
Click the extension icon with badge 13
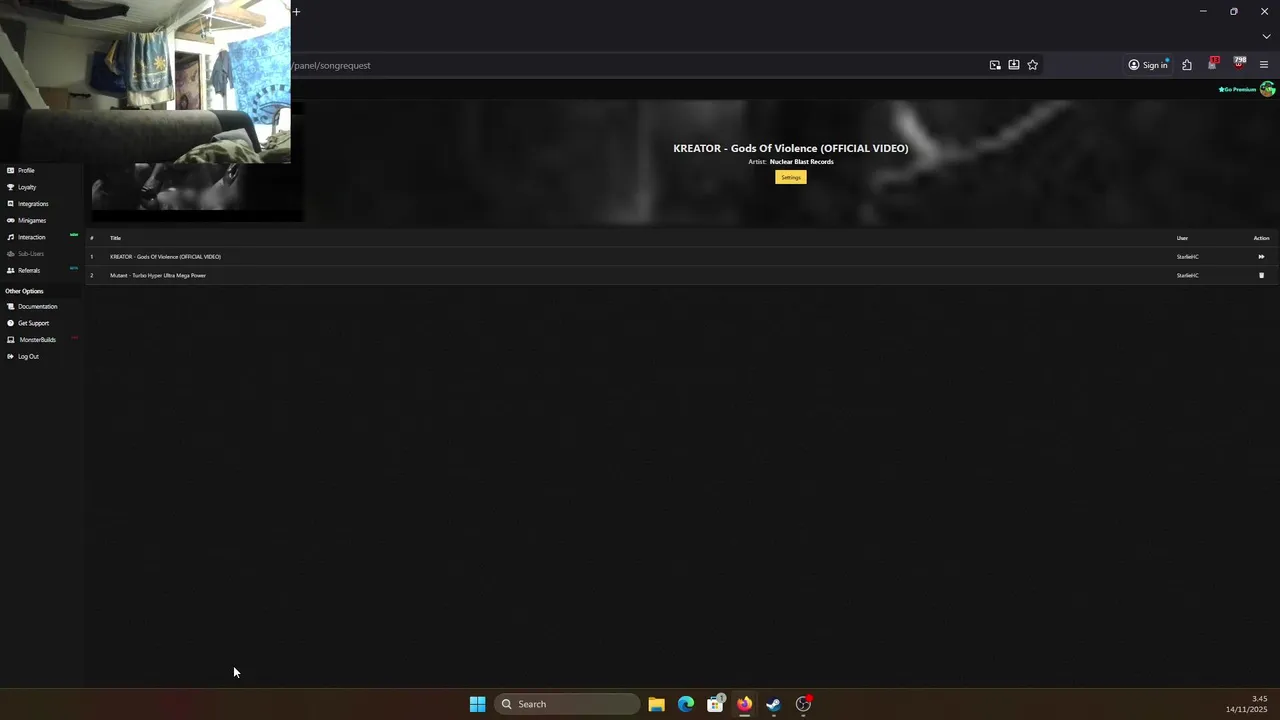pos(1213,64)
